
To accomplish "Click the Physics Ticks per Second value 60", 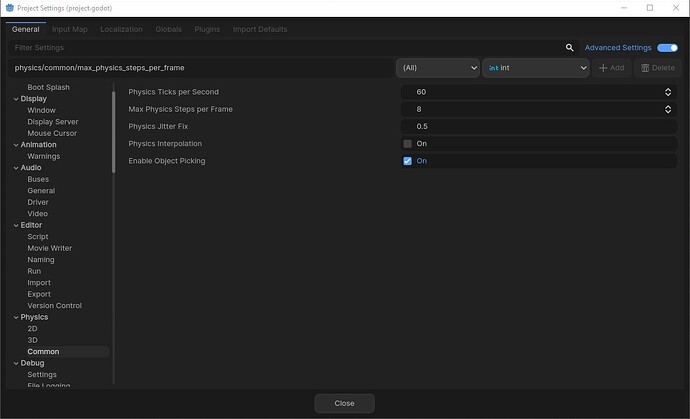I will pyautogui.click(x=421, y=92).
